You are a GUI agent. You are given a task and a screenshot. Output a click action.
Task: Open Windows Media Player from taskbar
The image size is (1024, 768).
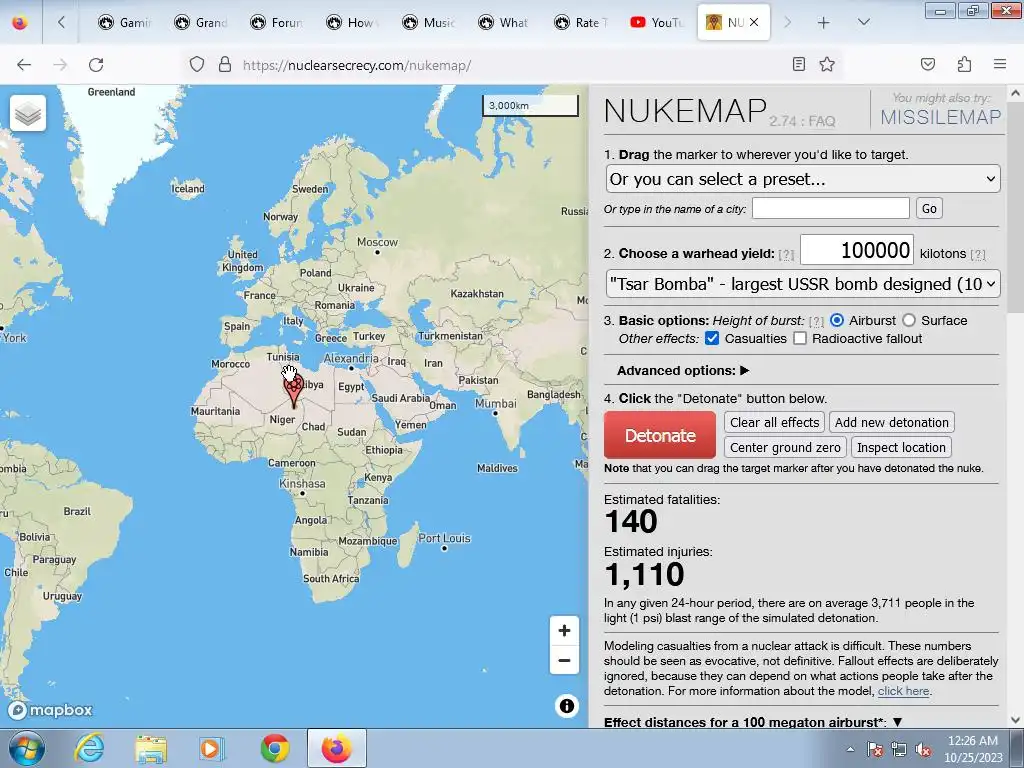[212, 748]
